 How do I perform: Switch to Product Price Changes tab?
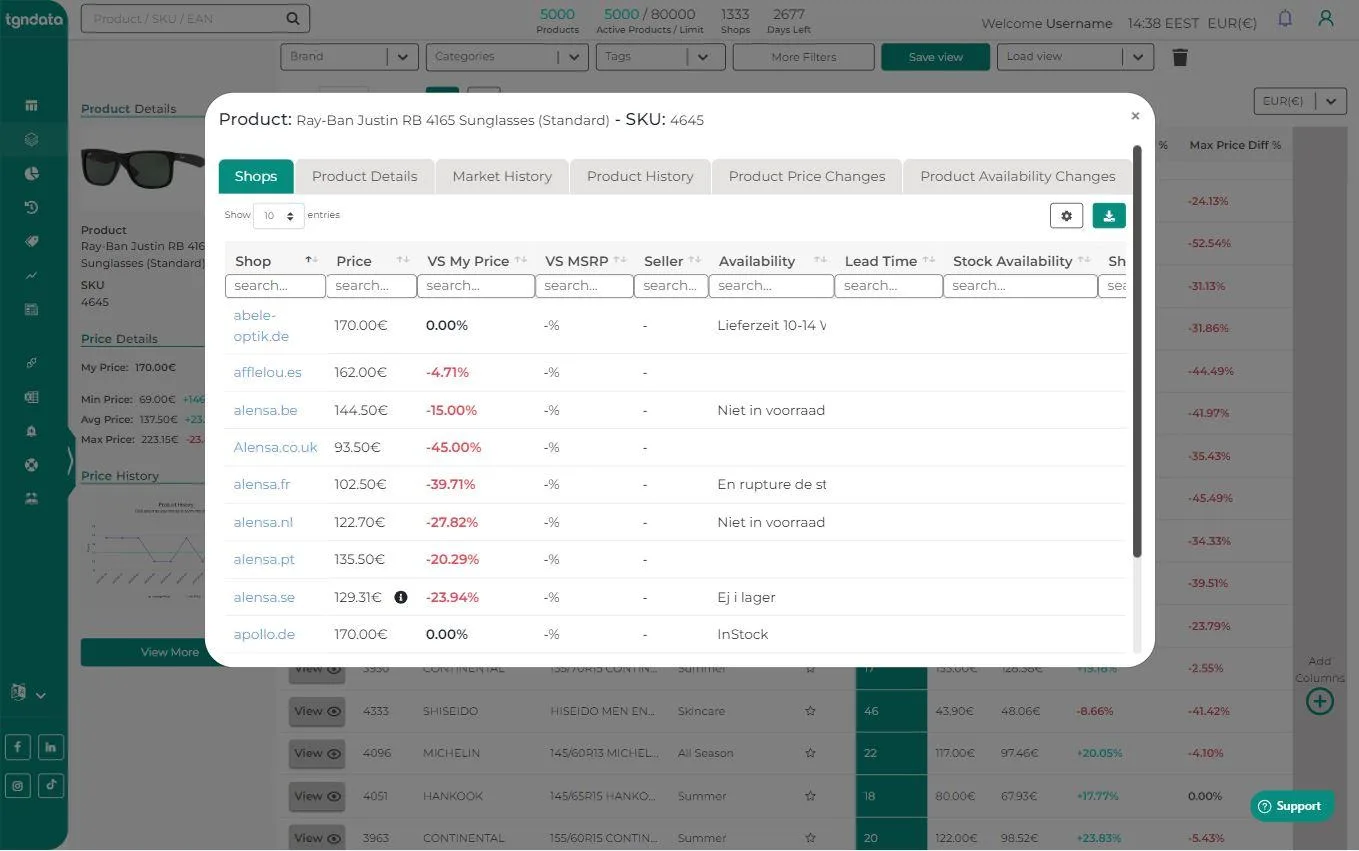pos(807,176)
